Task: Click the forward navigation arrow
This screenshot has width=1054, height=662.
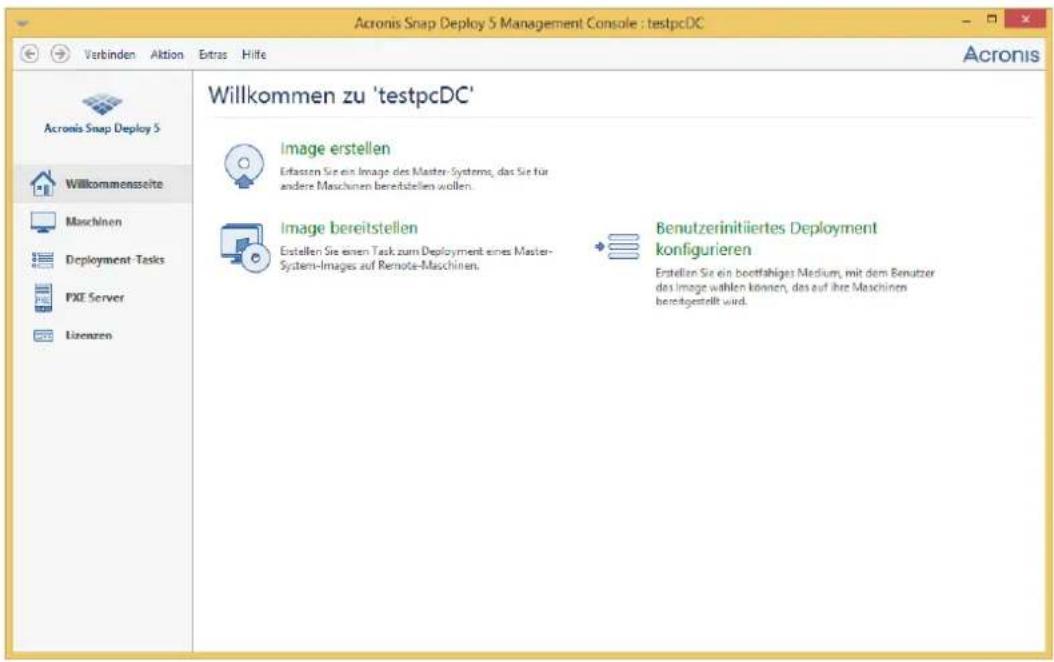Action: [x=60, y=54]
